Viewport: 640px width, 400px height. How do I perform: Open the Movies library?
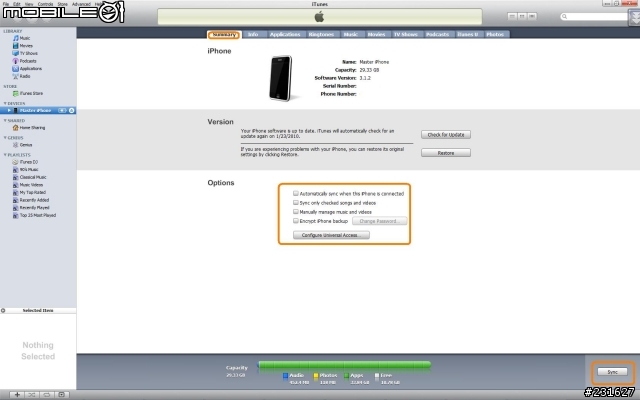pos(22,46)
